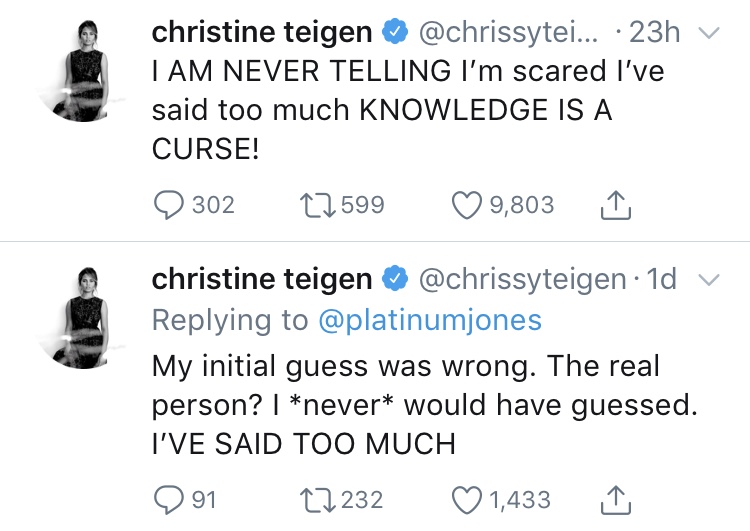Open the @chrissyteigen handle on the reply tweet
This screenshot has height=531, width=750.
[520, 280]
